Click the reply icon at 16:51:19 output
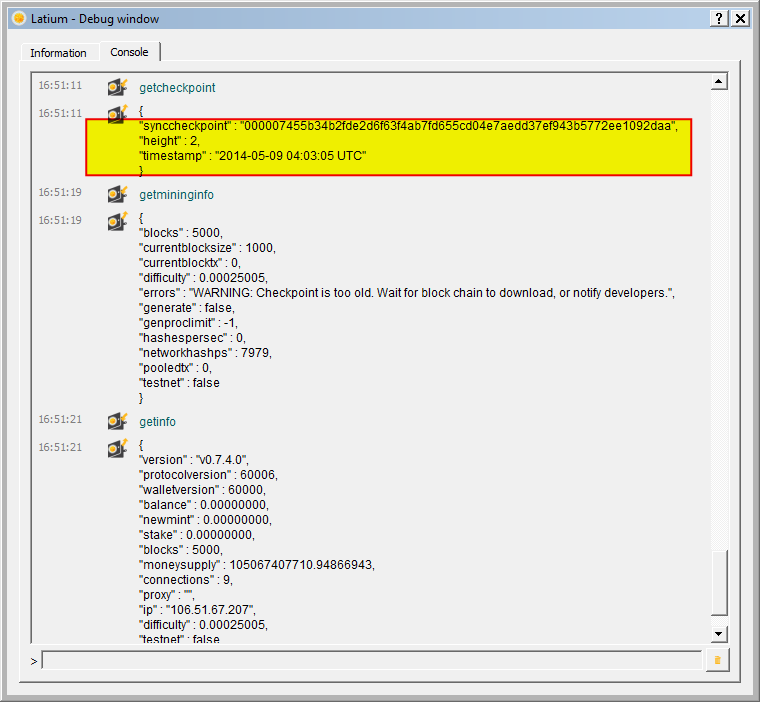This screenshot has width=760, height=702. coord(117,221)
